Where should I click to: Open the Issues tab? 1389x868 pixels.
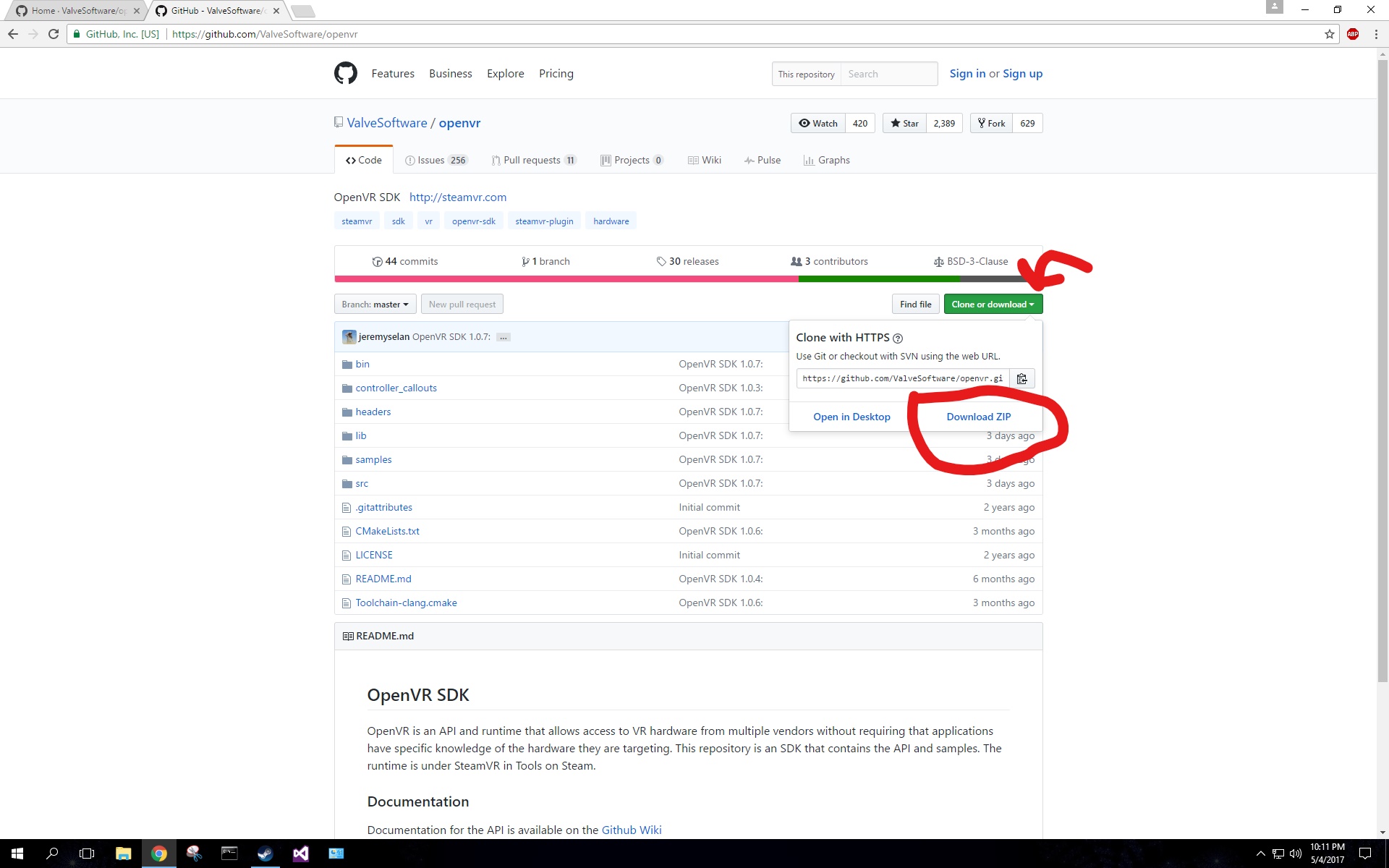(436, 160)
